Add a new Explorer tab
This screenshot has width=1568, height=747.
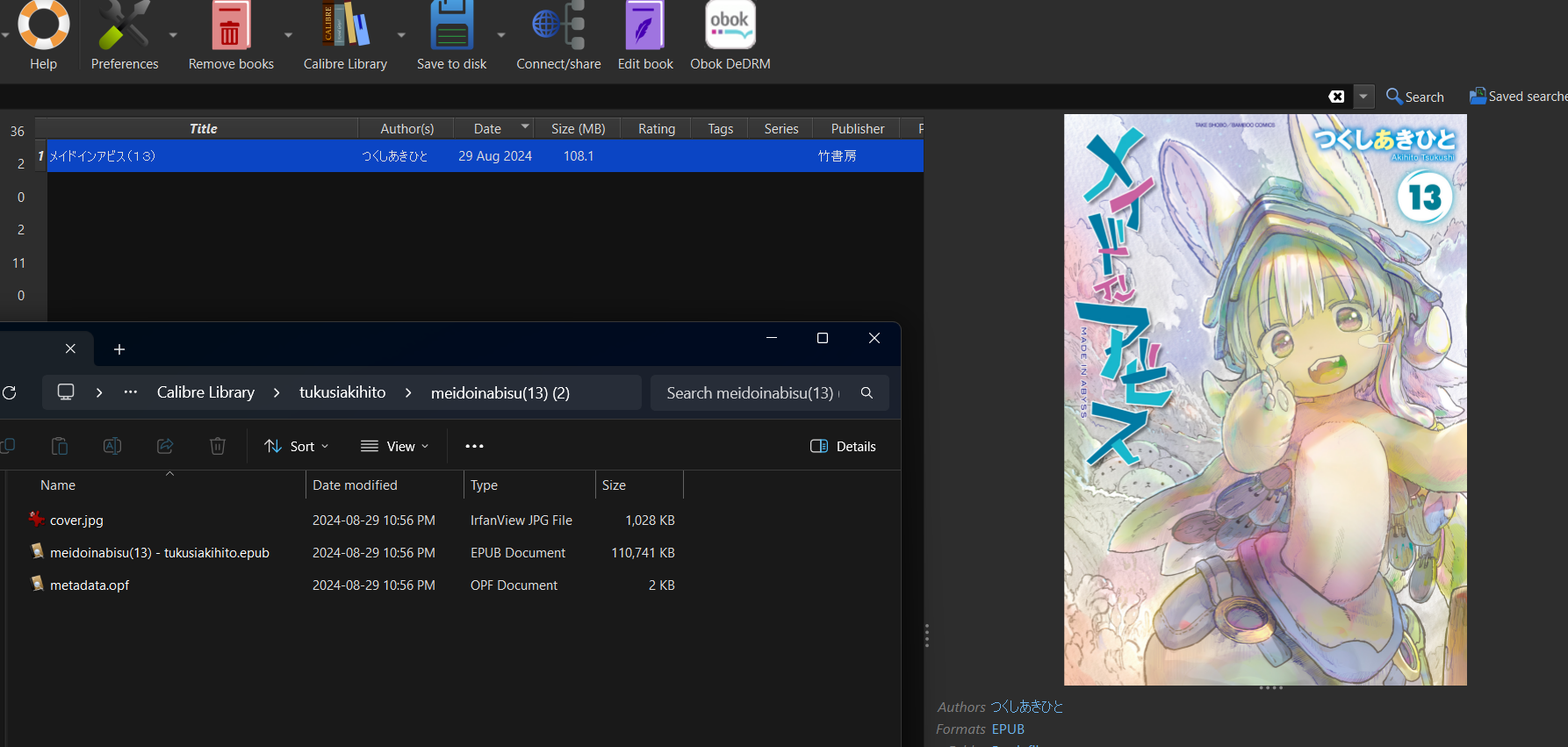[x=119, y=349]
